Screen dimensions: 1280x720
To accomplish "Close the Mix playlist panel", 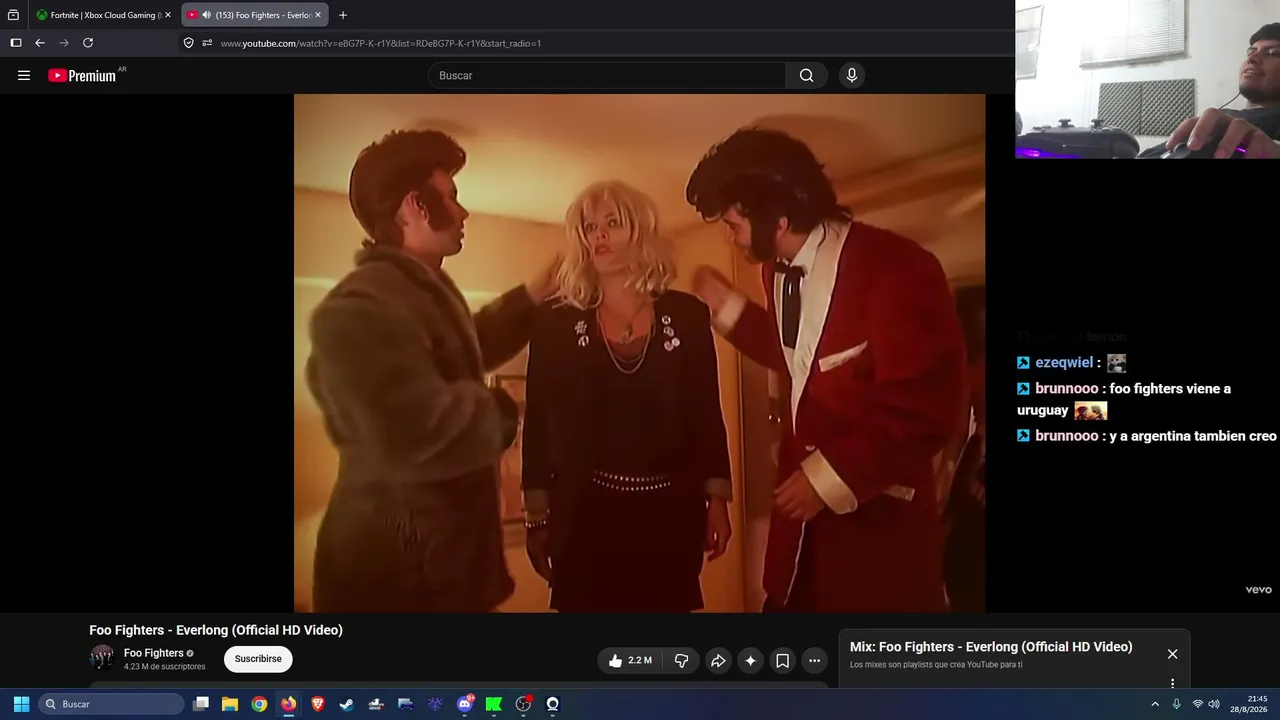I will (x=1172, y=654).
